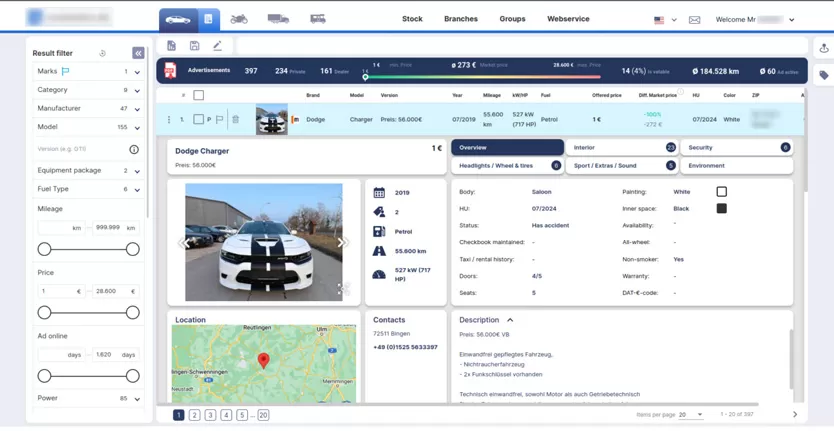The width and height of the screenshot is (834, 431).
Task: Click the Mileage slider right handle
Action: coord(132,249)
